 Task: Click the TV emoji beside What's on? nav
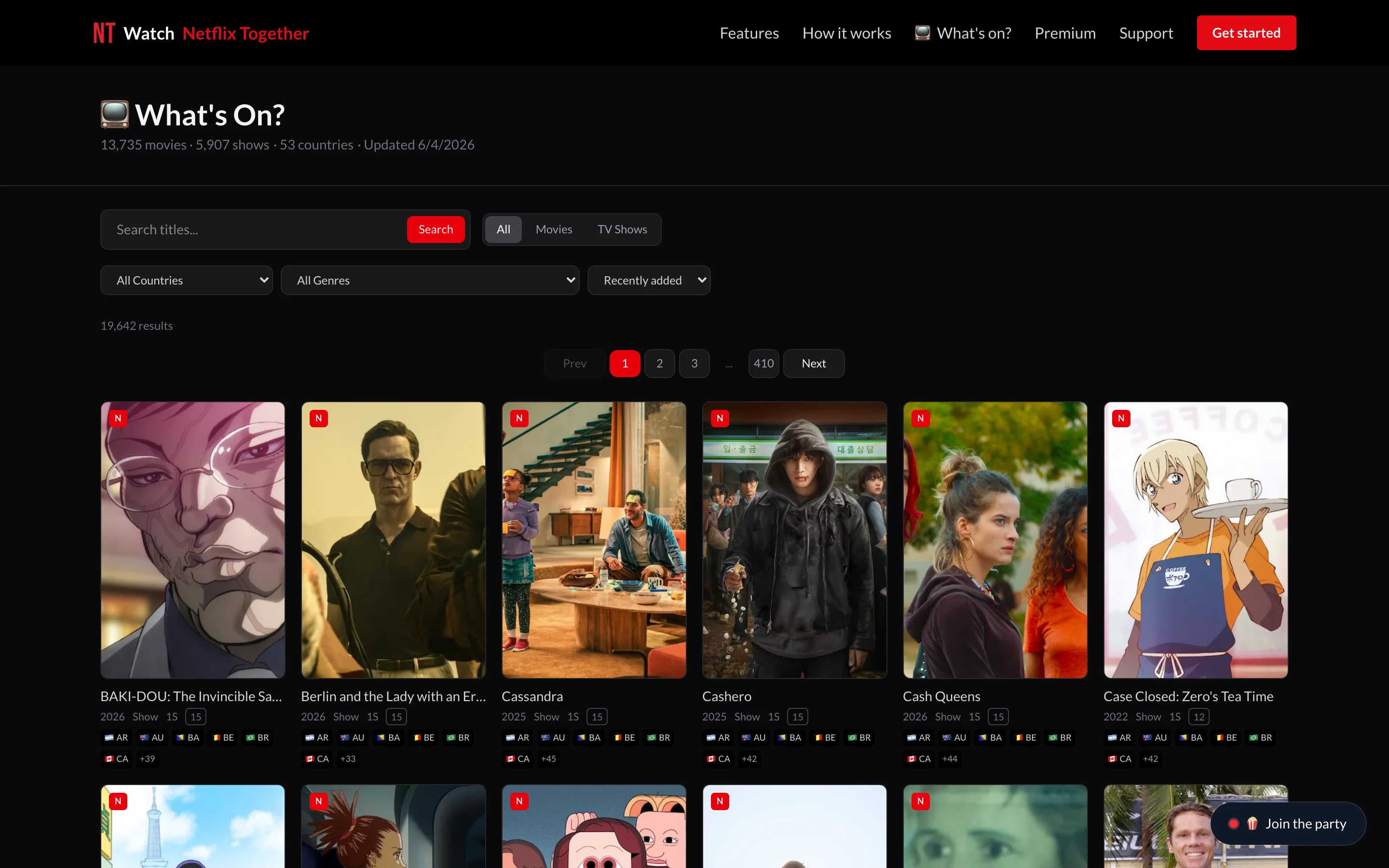(x=922, y=33)
